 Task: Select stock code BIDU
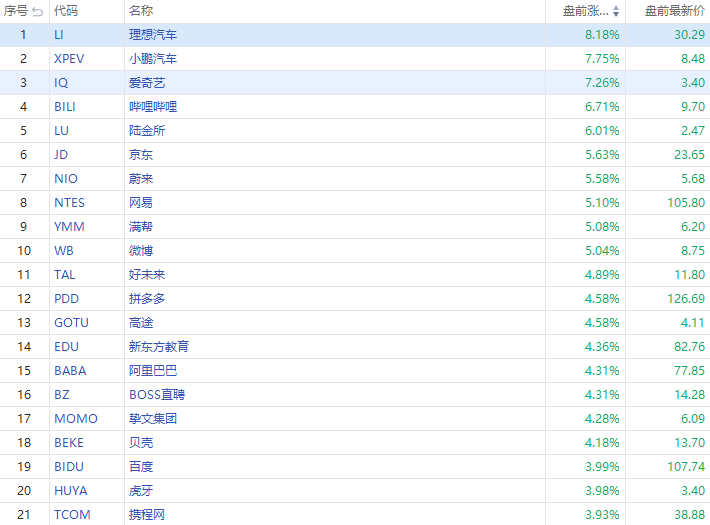[69, 467]
